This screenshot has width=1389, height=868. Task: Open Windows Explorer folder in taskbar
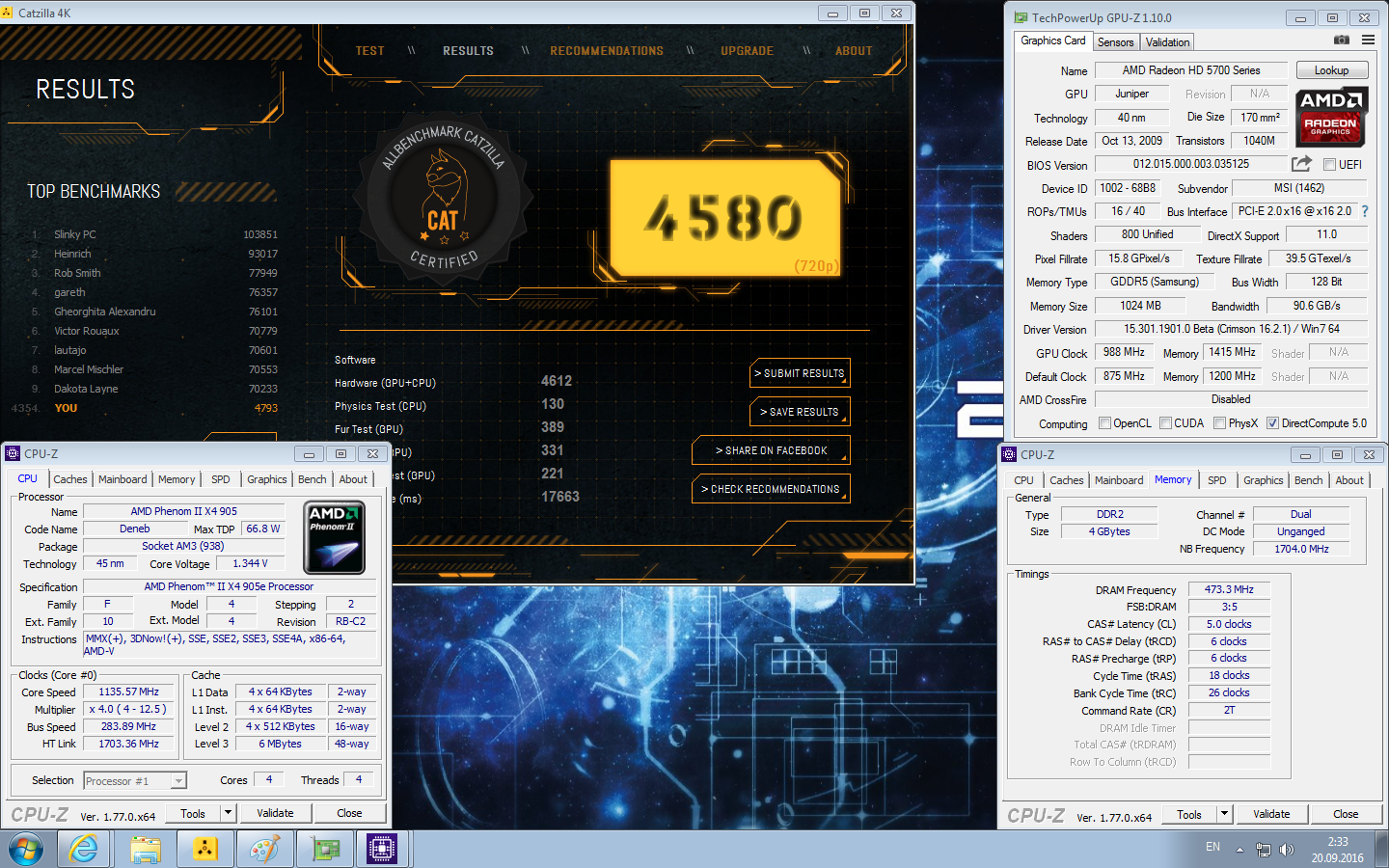145,850
